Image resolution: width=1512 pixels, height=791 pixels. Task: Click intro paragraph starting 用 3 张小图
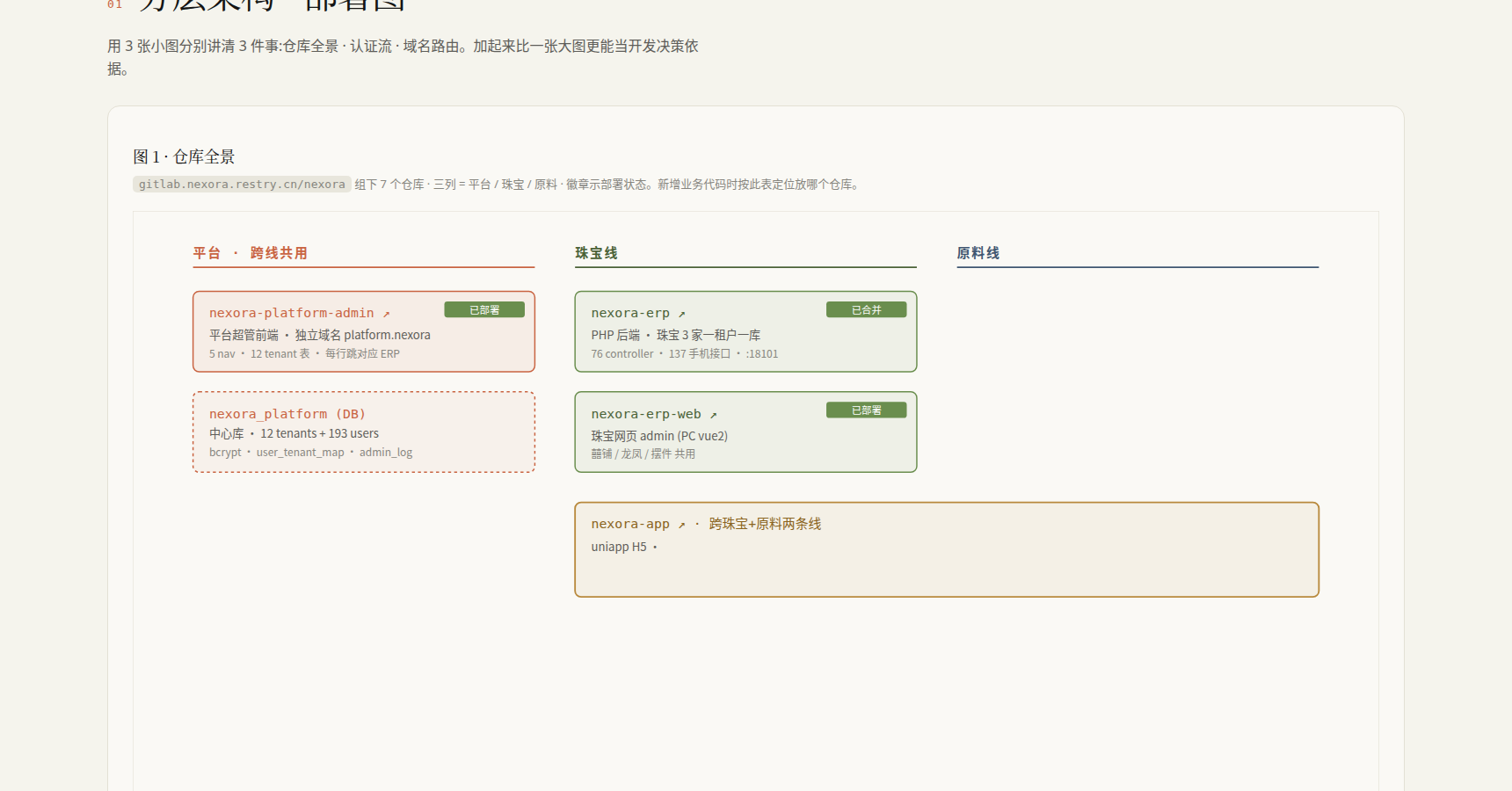(403, 57)
